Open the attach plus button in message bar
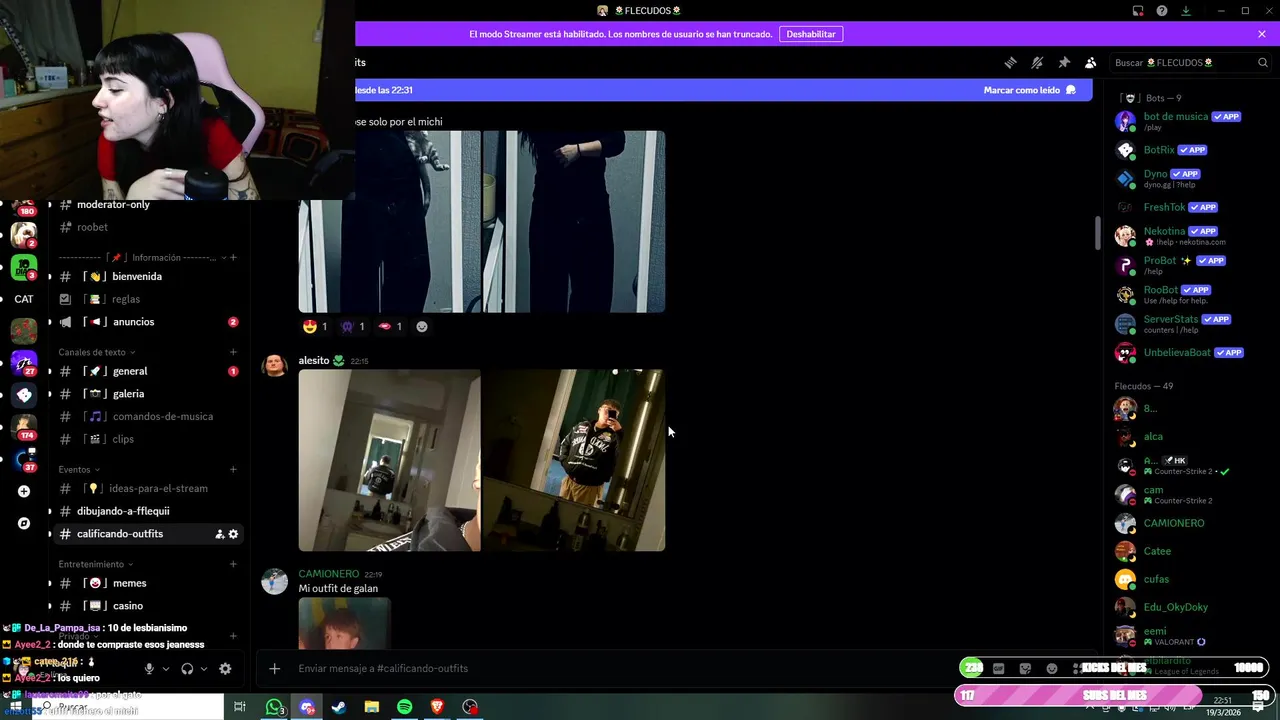1280x720 pixels. [275, 668]
